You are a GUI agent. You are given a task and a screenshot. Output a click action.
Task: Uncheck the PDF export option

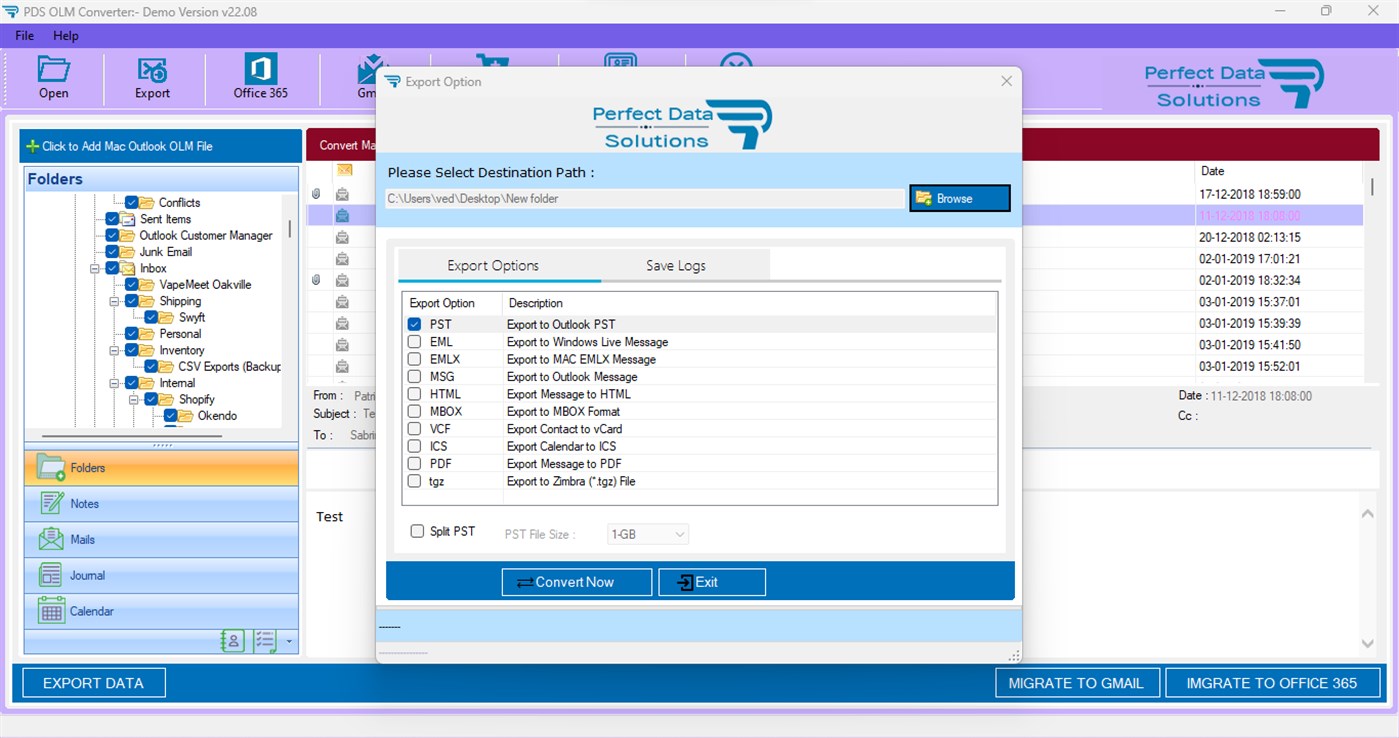pos(414,463)
